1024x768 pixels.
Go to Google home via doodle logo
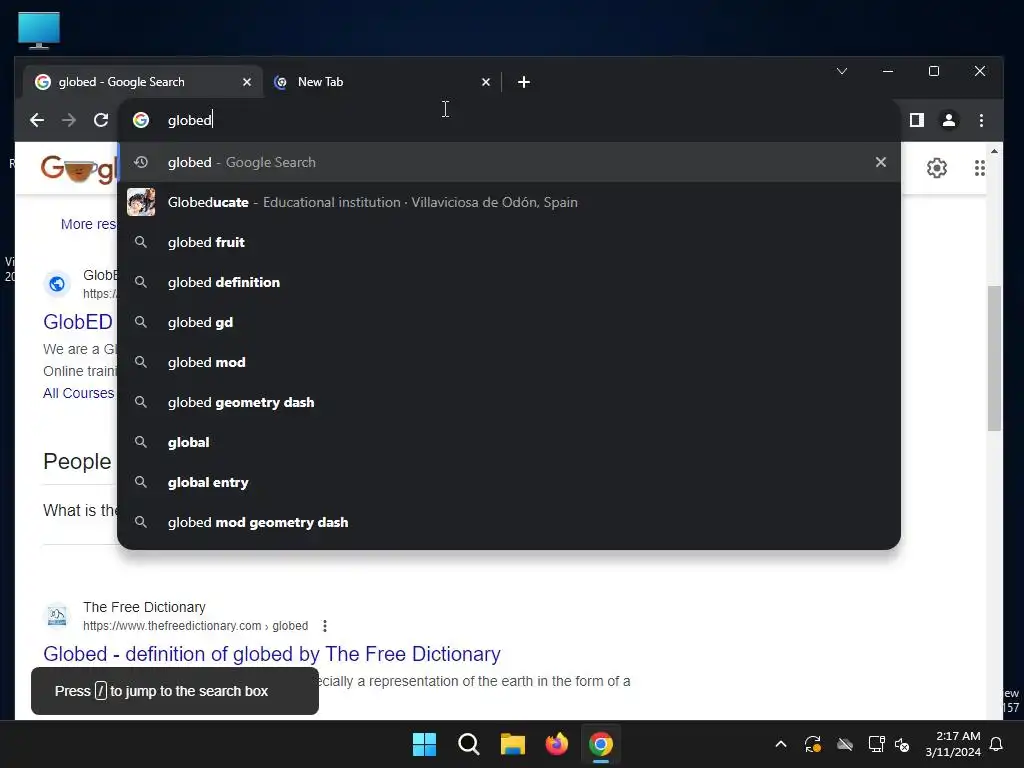tap(78, 169)
